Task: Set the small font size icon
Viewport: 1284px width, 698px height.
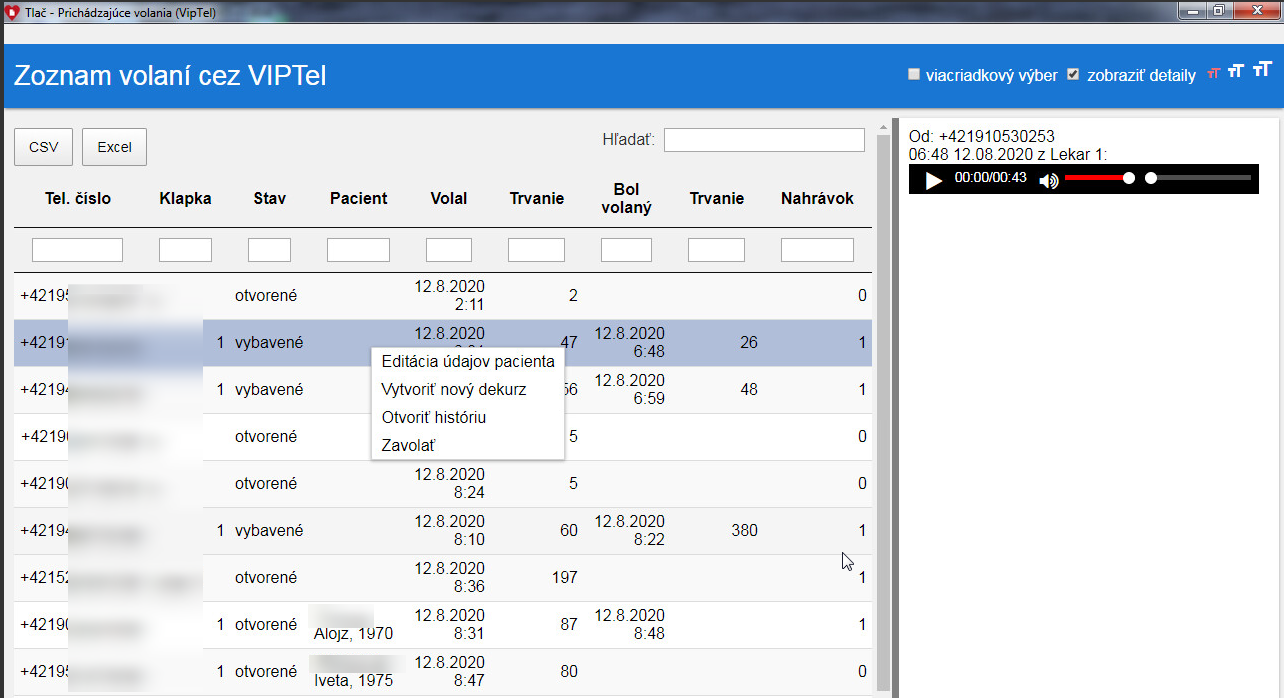Action: [1214, 73]
